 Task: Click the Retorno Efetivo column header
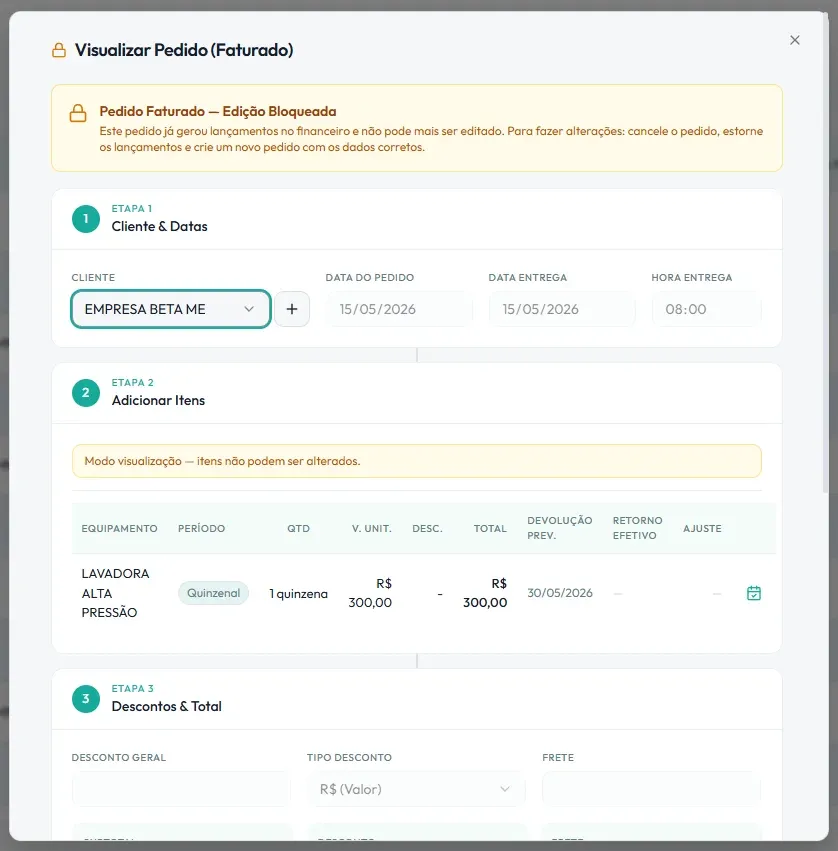(x=638, y=528)
